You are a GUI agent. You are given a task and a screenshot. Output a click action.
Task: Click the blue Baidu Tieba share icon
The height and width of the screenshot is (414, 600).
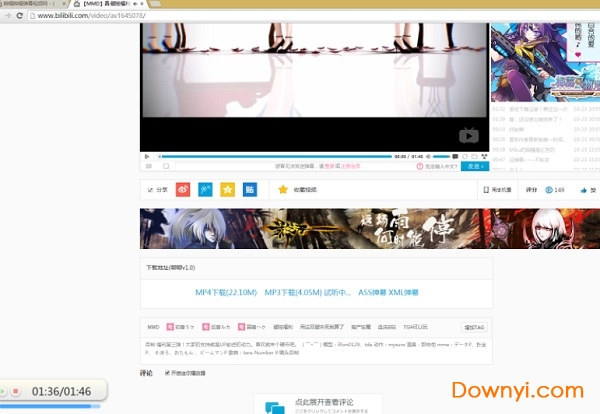[249, 189]
